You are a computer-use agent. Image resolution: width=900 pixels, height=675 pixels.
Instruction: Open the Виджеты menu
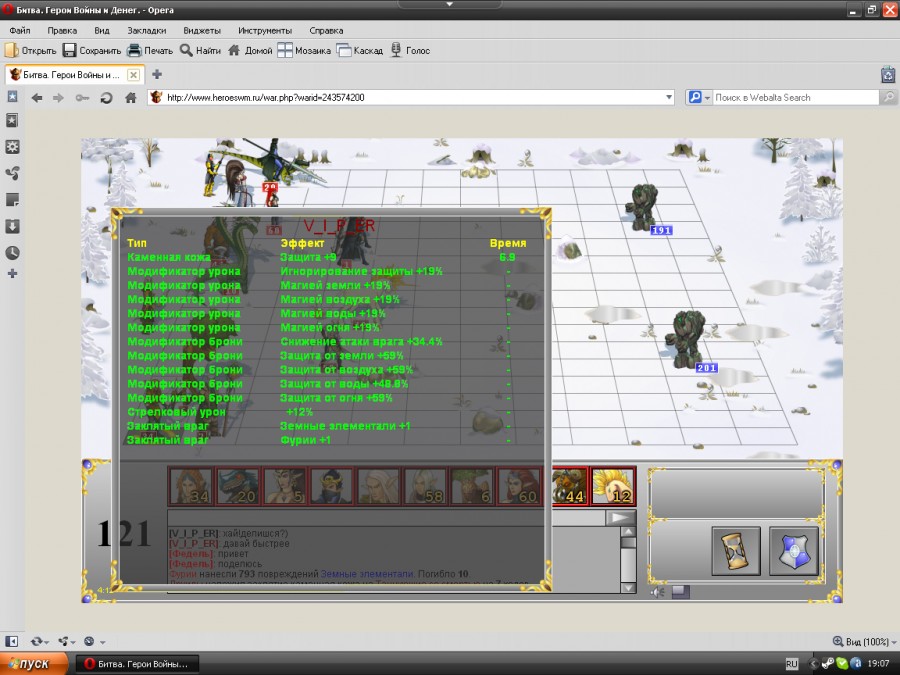[202, 30]
